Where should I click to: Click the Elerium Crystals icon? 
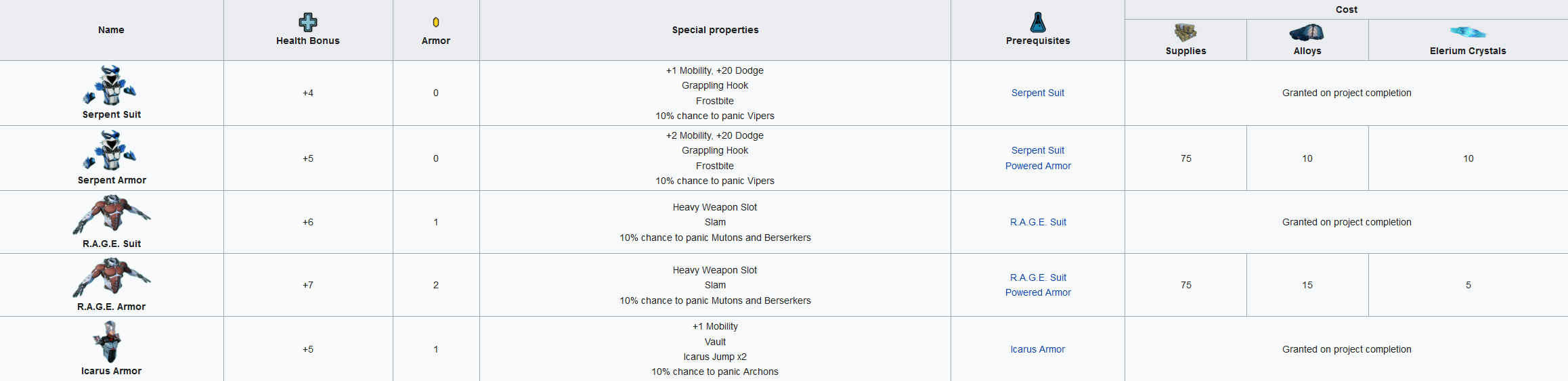pyautogui.click(x=1468, y=32)
